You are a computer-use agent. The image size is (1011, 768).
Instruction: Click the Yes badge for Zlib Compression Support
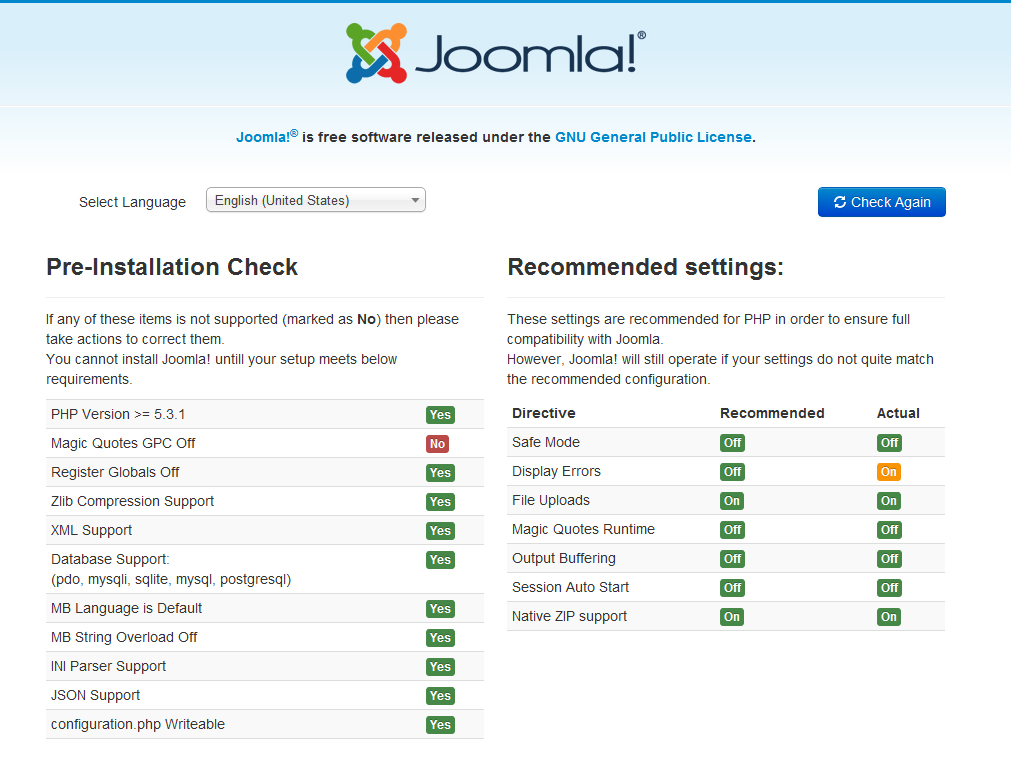click(440, 502)
